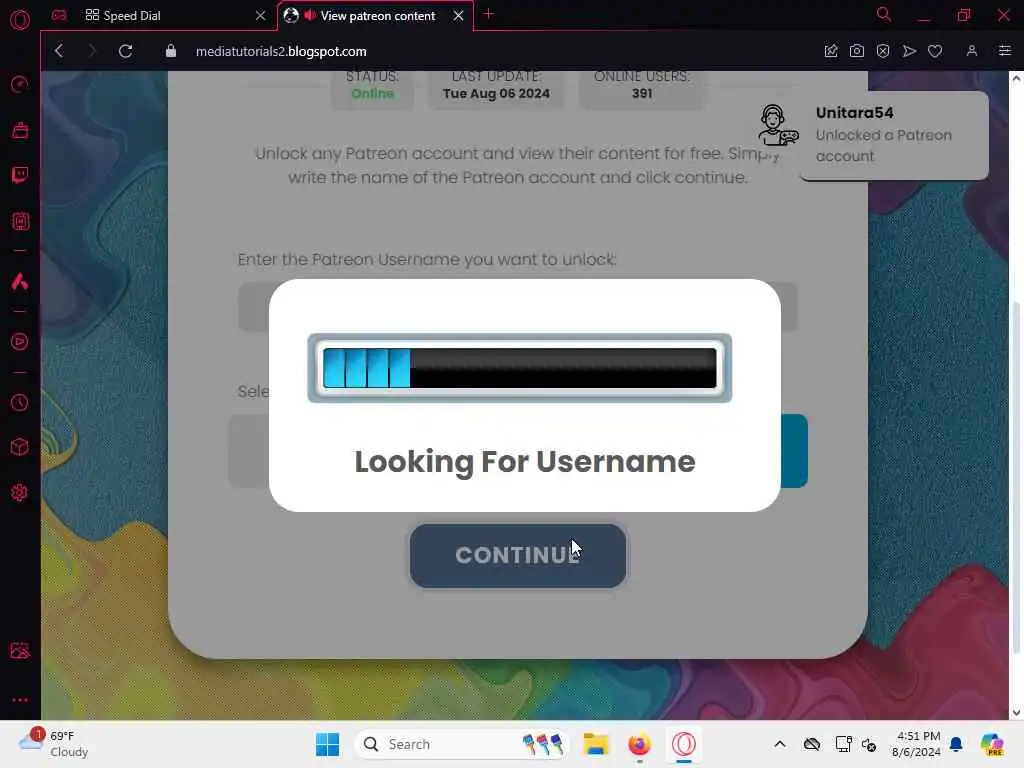Screen dimensions: 1024x768
Task: Close the View patreon content tab
Action: (458, 16)
